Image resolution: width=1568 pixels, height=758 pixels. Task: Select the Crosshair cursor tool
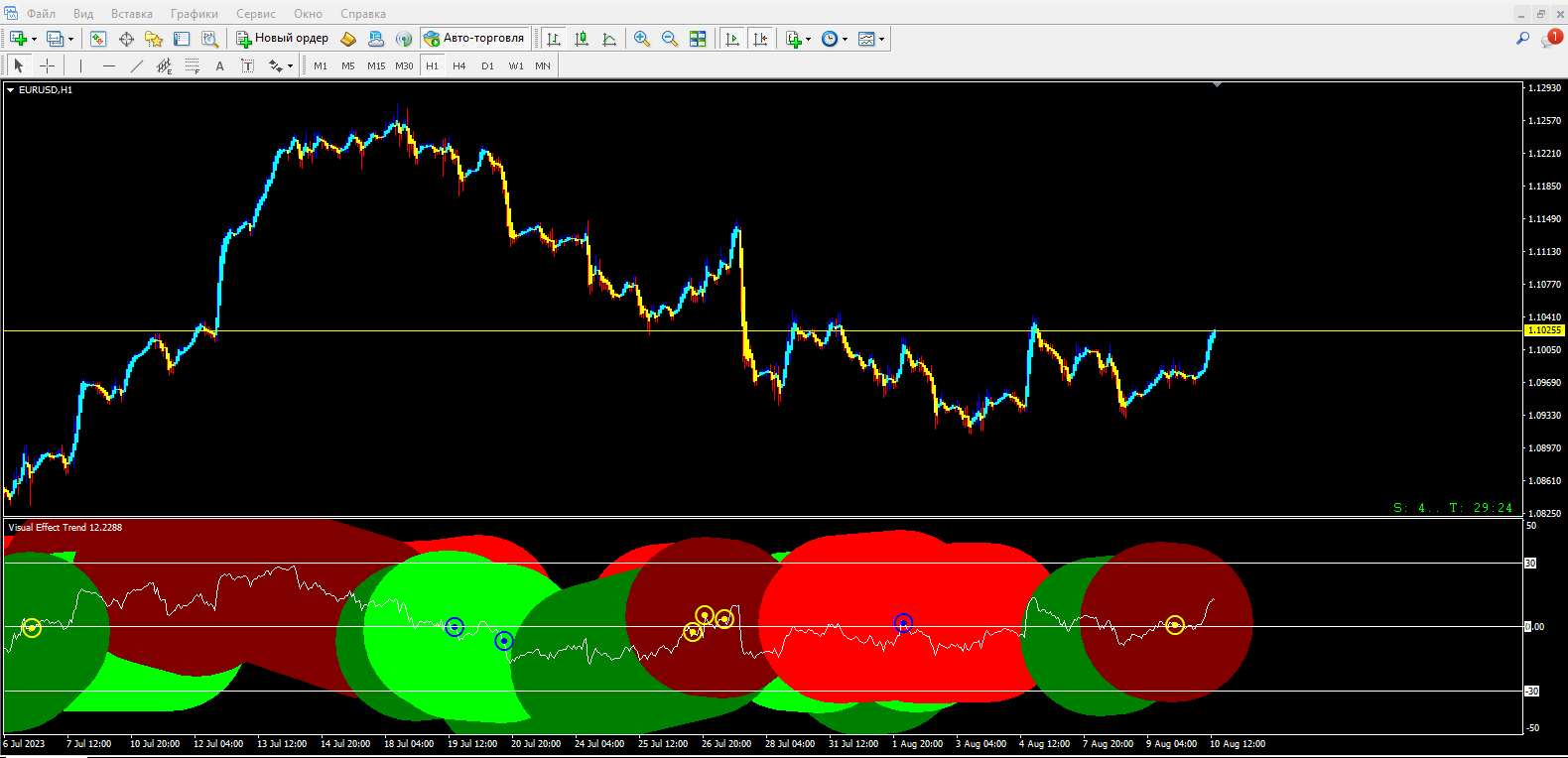click(x=47, y=65)
